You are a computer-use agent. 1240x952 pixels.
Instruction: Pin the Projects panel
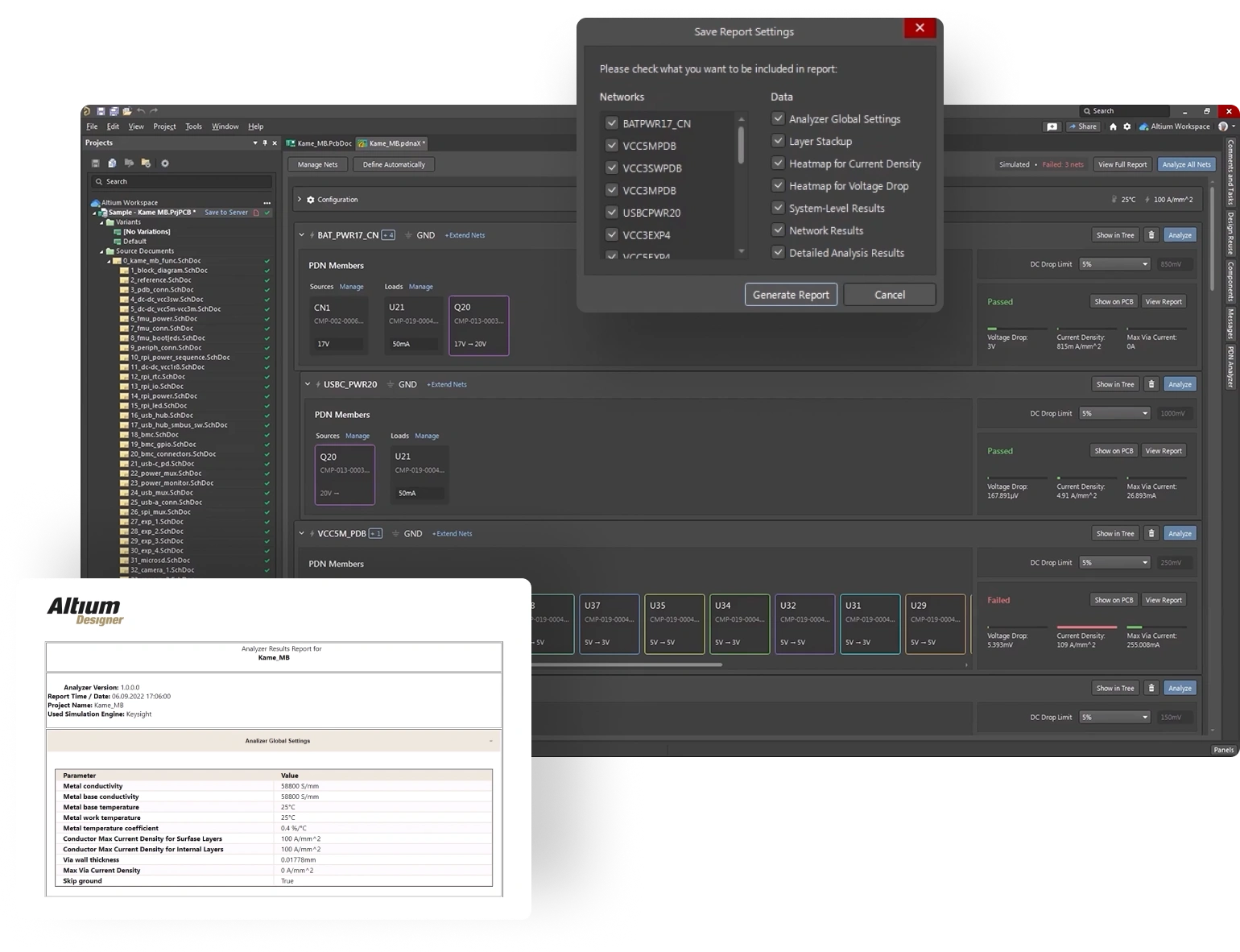click(265, 143)
